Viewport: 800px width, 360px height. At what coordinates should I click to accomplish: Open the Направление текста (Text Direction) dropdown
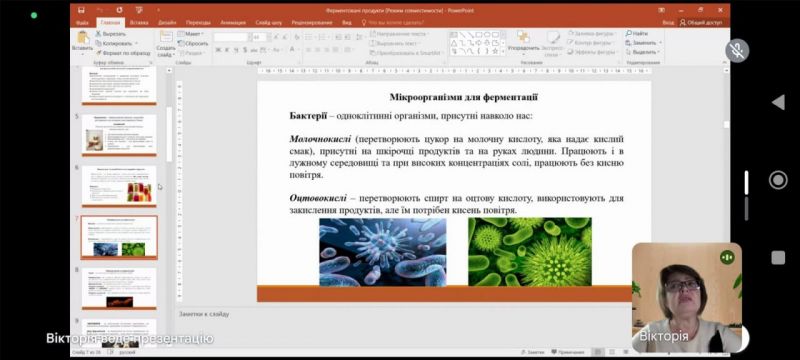(399, 34)
